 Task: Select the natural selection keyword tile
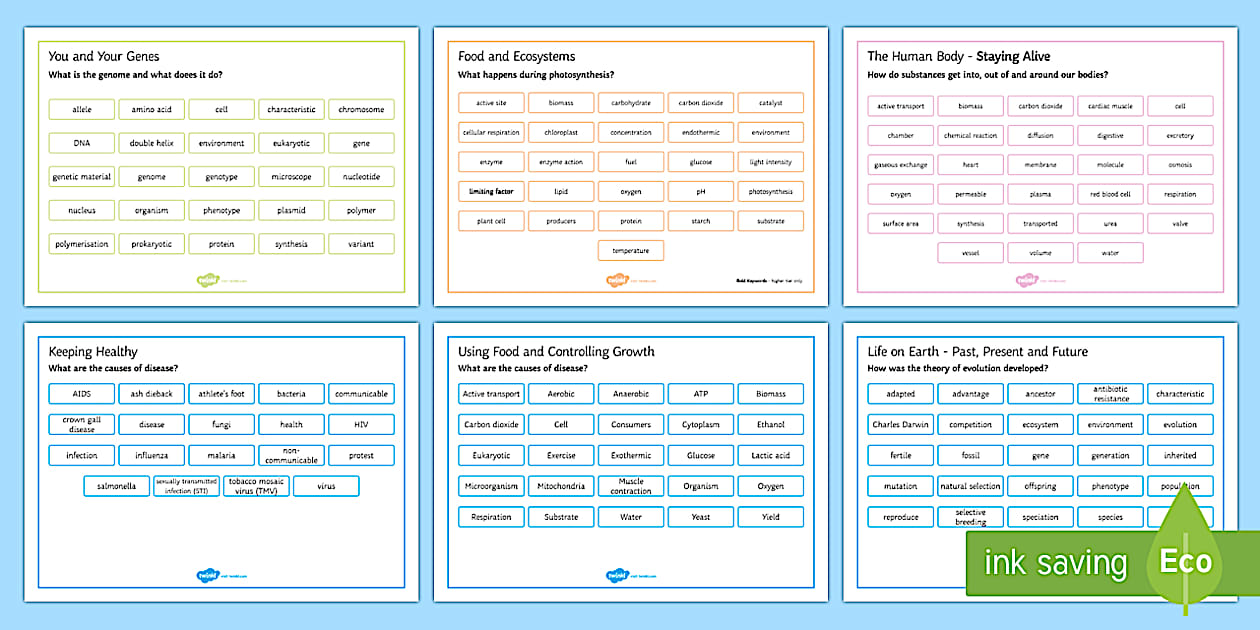[x=970, y=486]
